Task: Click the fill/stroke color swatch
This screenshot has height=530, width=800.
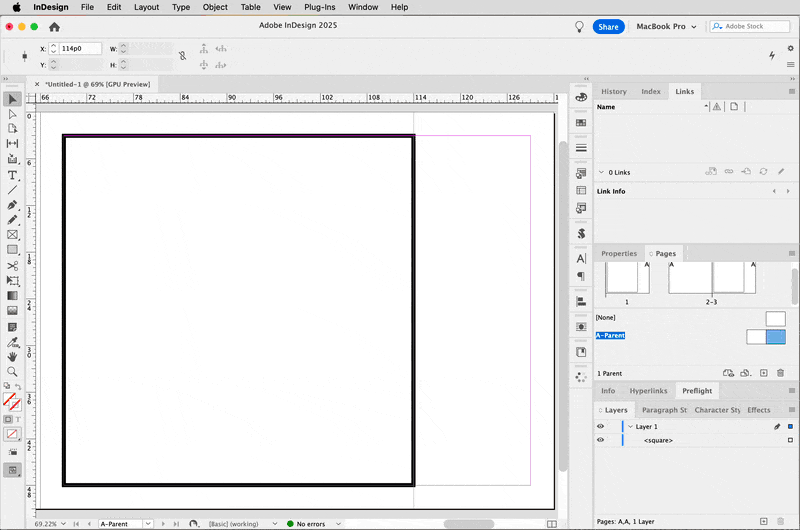Action: tap(11, 401)
